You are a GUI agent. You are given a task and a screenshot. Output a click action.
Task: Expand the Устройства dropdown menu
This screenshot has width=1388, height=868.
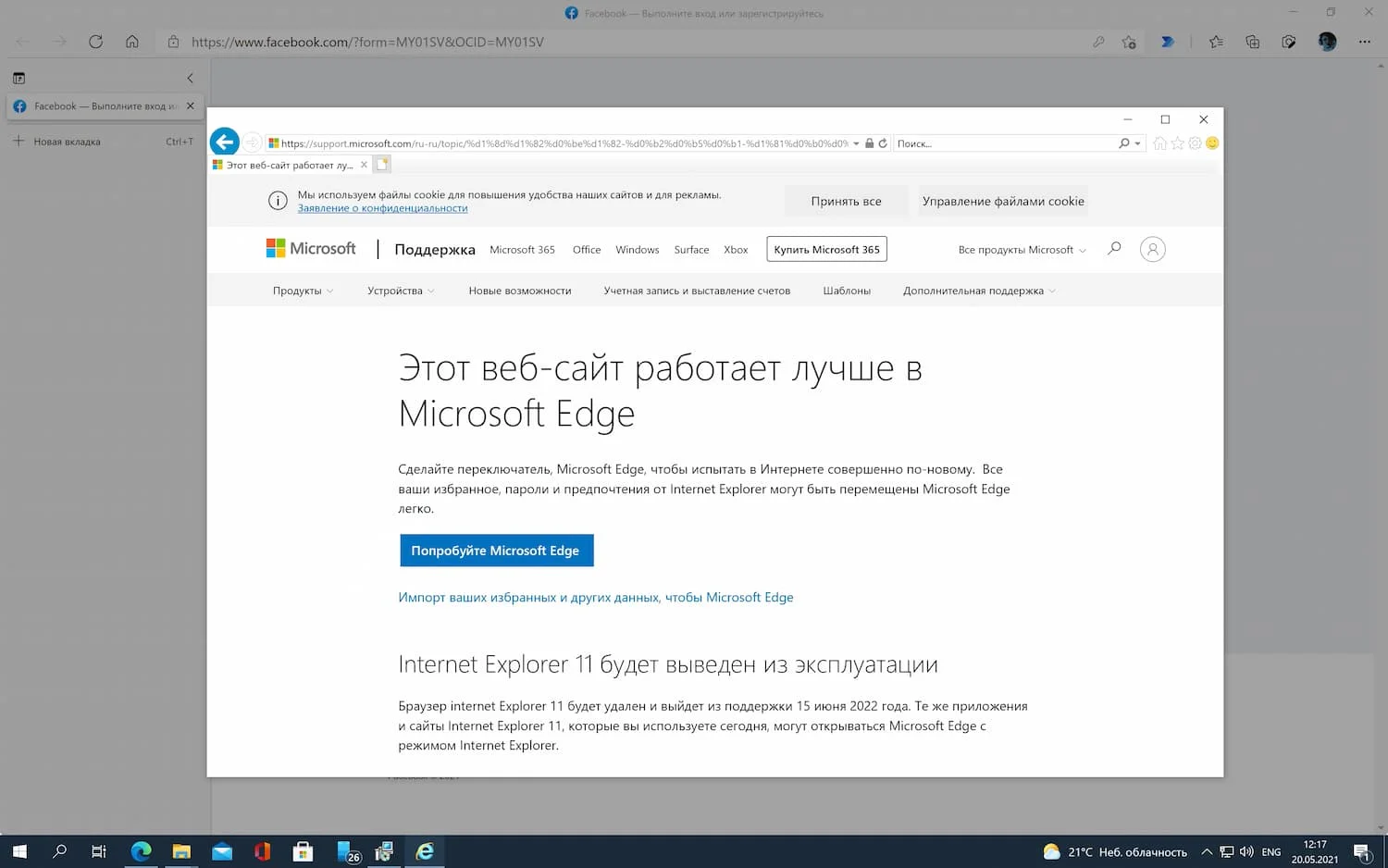point(400,291)
